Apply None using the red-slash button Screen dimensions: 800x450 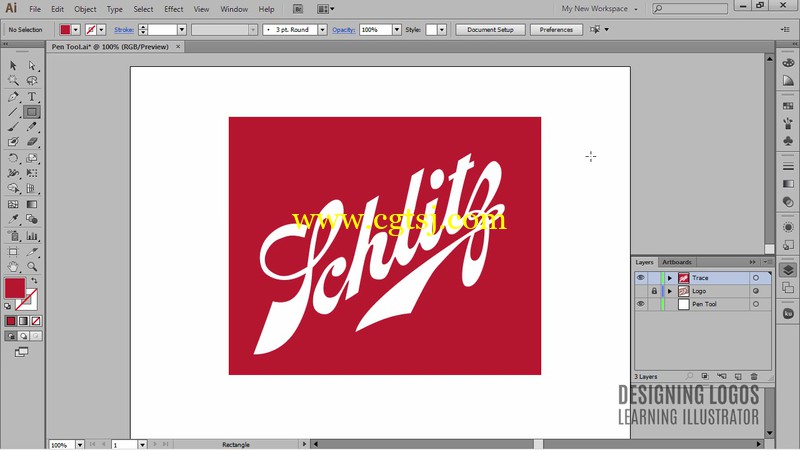pyautogui.click(x=36, y=321)
